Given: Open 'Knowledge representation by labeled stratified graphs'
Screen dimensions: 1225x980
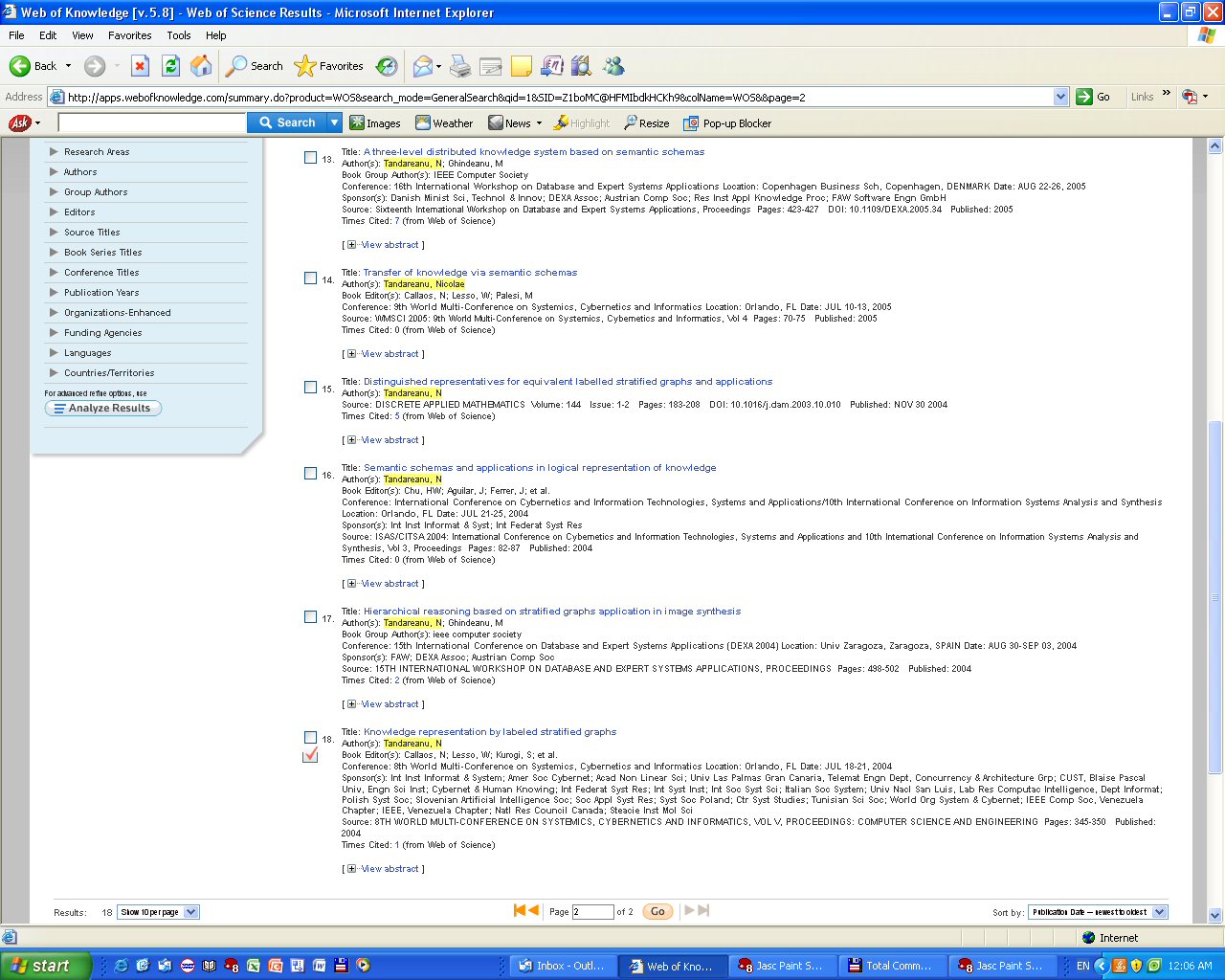Looking at the screenshot, I should pyautogui.click(x=490, y=732).
